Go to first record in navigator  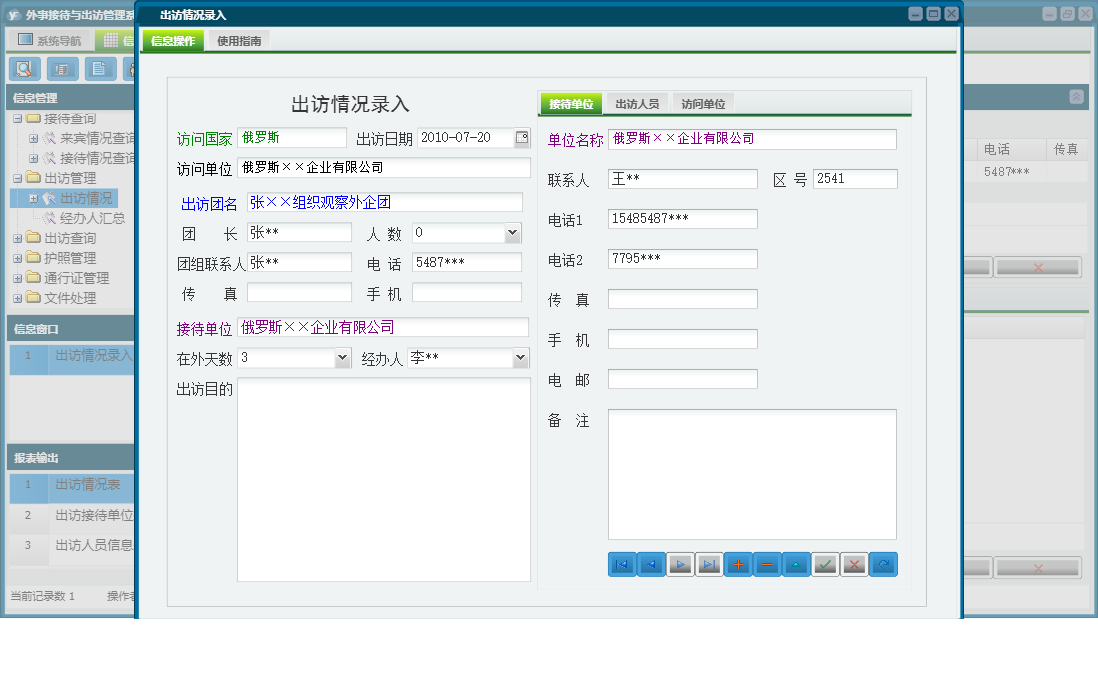622,565
